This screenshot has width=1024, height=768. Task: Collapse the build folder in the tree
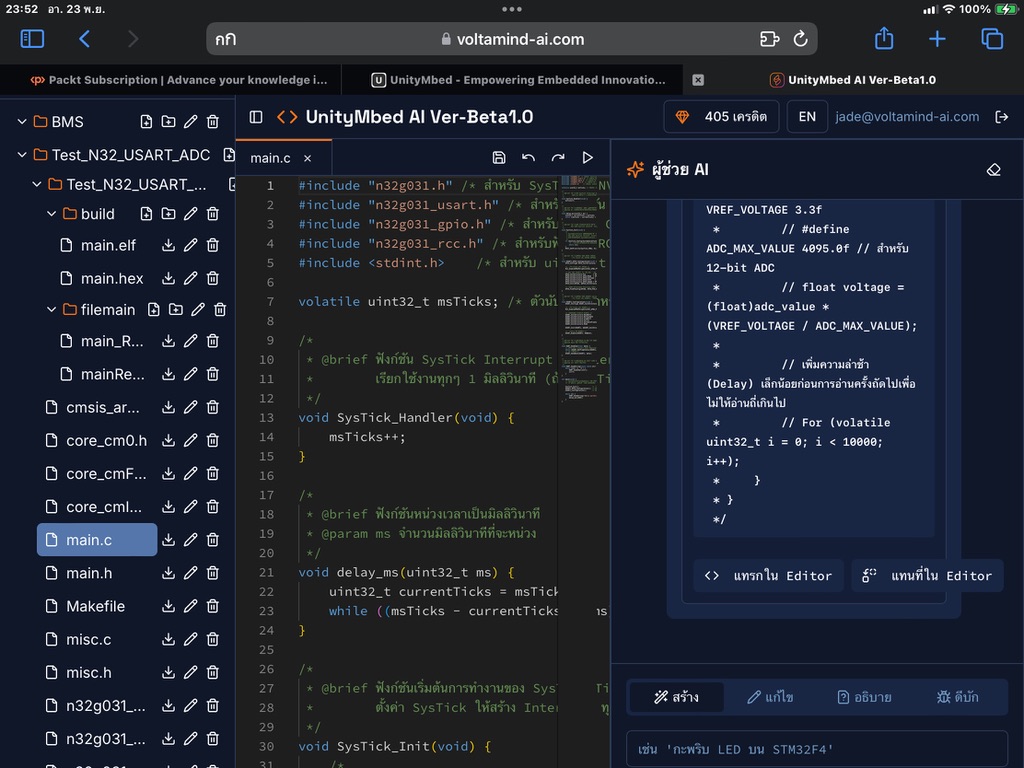click(x=50, y=213)
